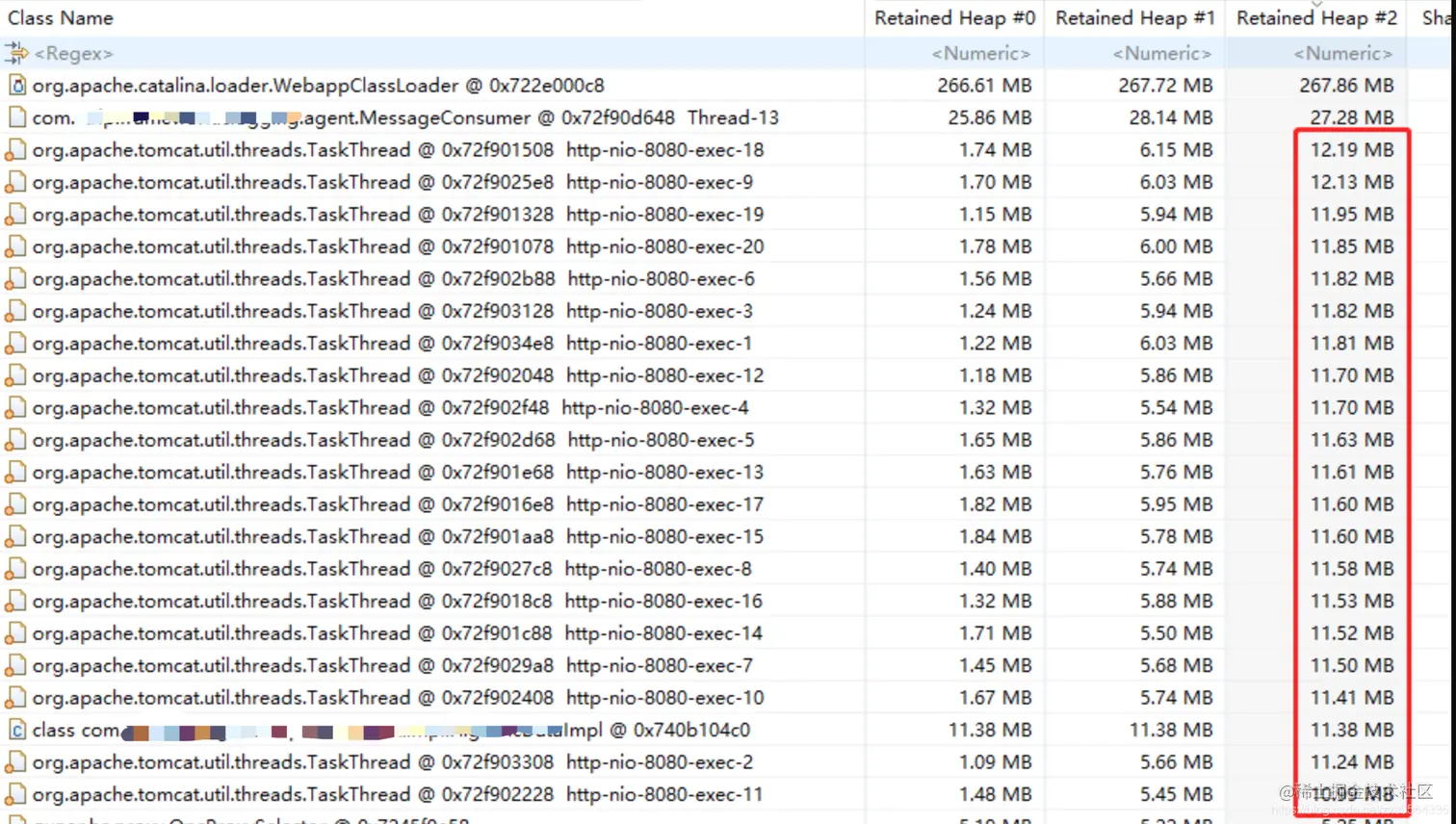The image size is (1456, 824).
Task: Sort by the Retained Heap #1 column header
Action: 1135,18
